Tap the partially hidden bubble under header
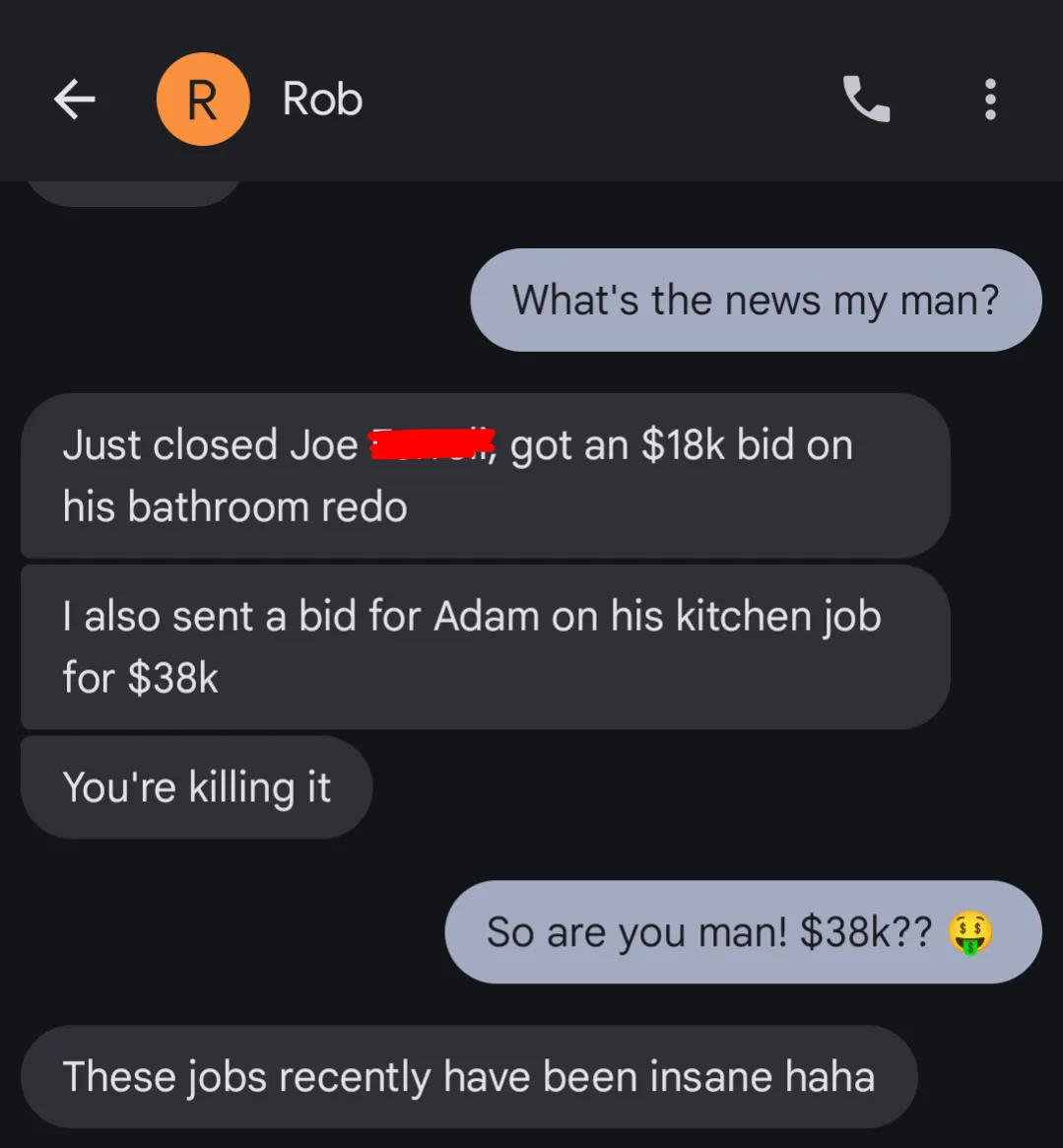This screenshot has width=1063, height=1148. [x=134, y=193]
